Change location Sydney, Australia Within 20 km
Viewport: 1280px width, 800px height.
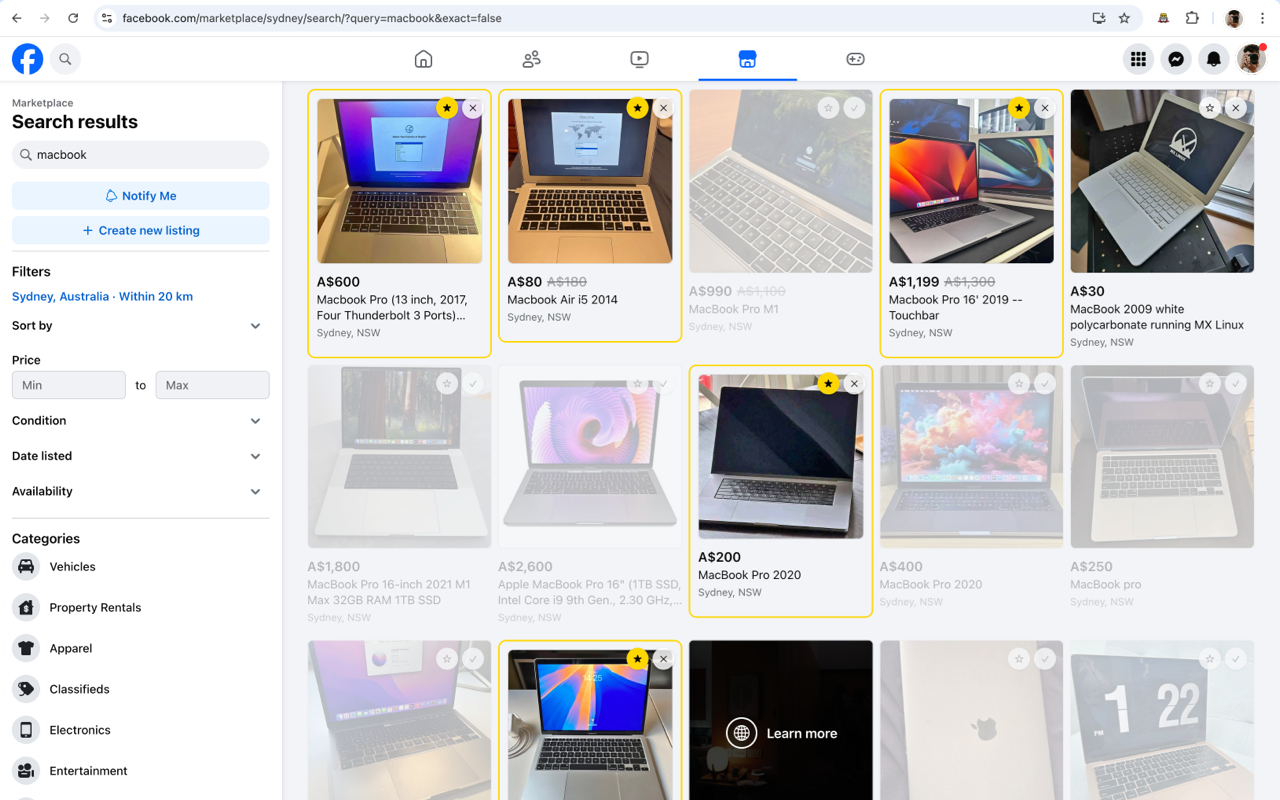(x=102, y=296)
